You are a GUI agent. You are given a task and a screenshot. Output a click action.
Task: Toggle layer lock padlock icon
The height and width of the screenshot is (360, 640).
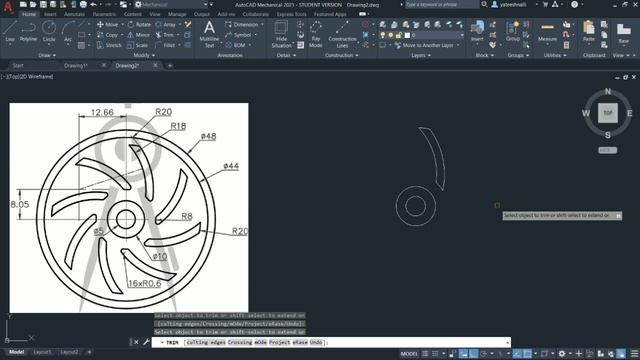tap(399, 36)
